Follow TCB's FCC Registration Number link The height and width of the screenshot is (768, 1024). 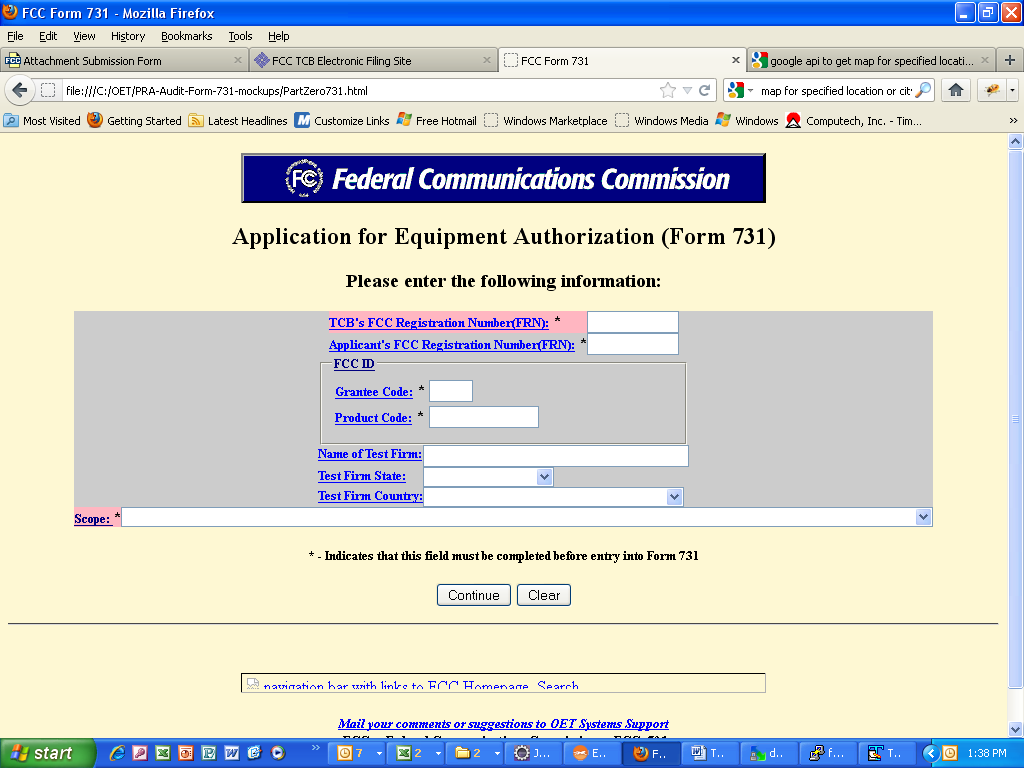439,323
